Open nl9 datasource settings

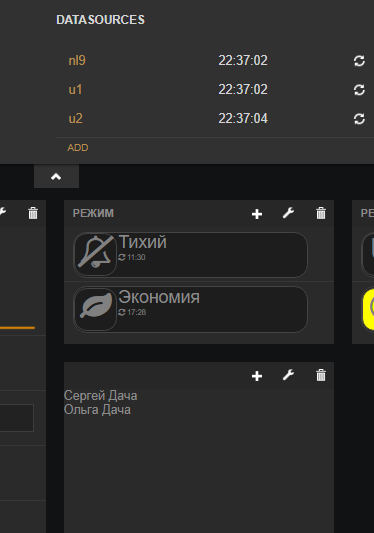click(x=77, y=61)
